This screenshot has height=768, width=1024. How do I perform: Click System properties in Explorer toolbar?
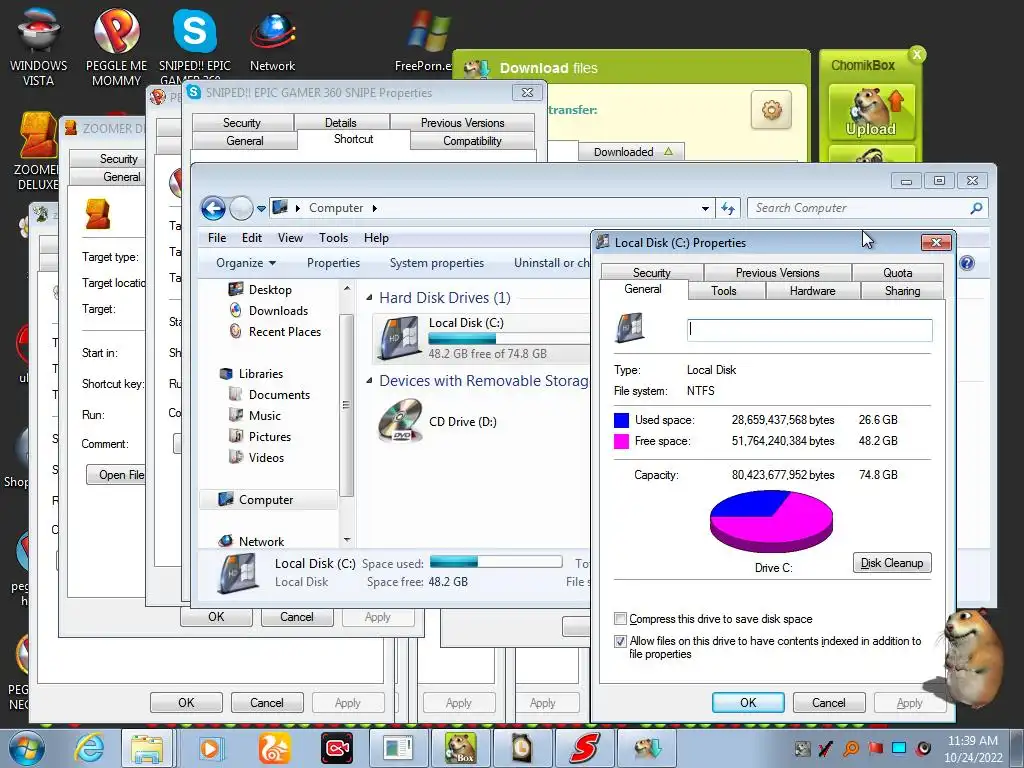coord(437,263)
